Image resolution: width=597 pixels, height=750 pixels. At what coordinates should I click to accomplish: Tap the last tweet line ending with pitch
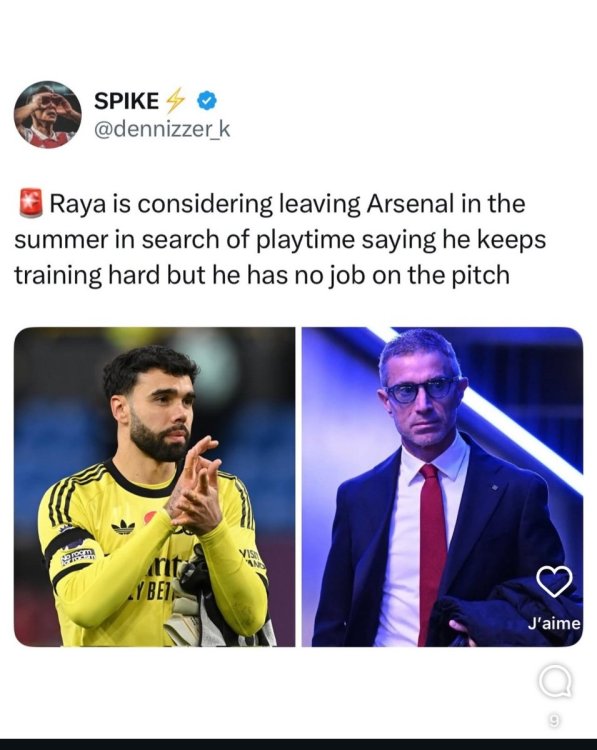pyautogui.click(x=262, y=276)
